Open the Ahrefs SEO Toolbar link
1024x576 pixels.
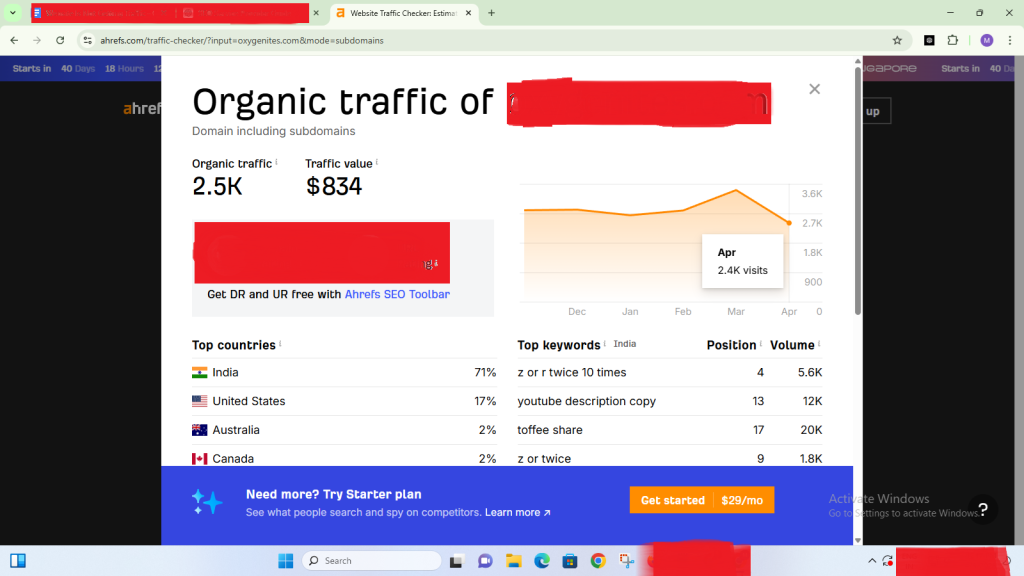tap(397, 295)
